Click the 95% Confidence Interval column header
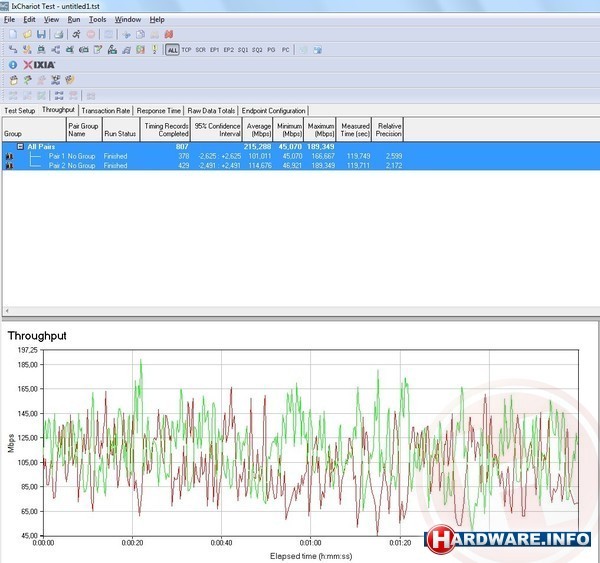Screen dimensions: 600x563 [x=217, y=130]
